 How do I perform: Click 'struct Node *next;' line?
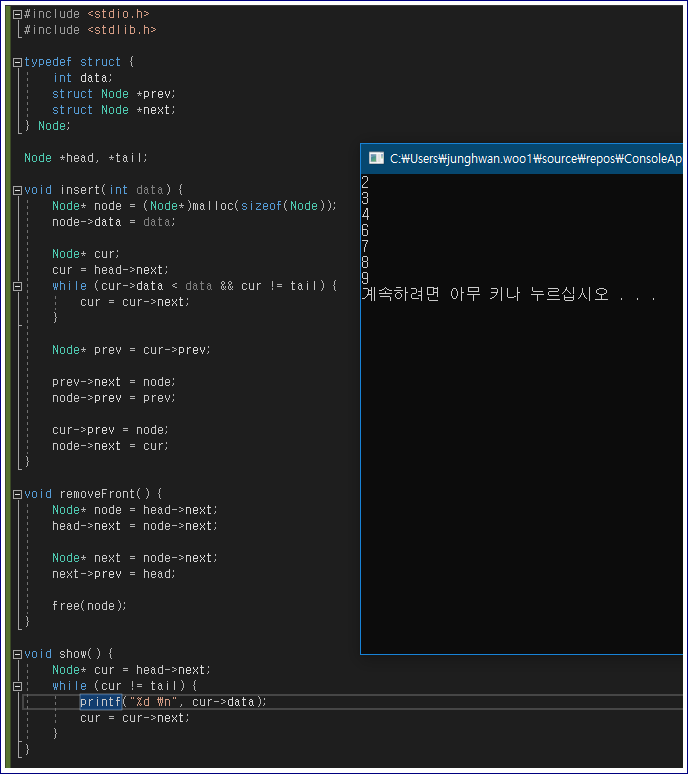pos(114,110)
